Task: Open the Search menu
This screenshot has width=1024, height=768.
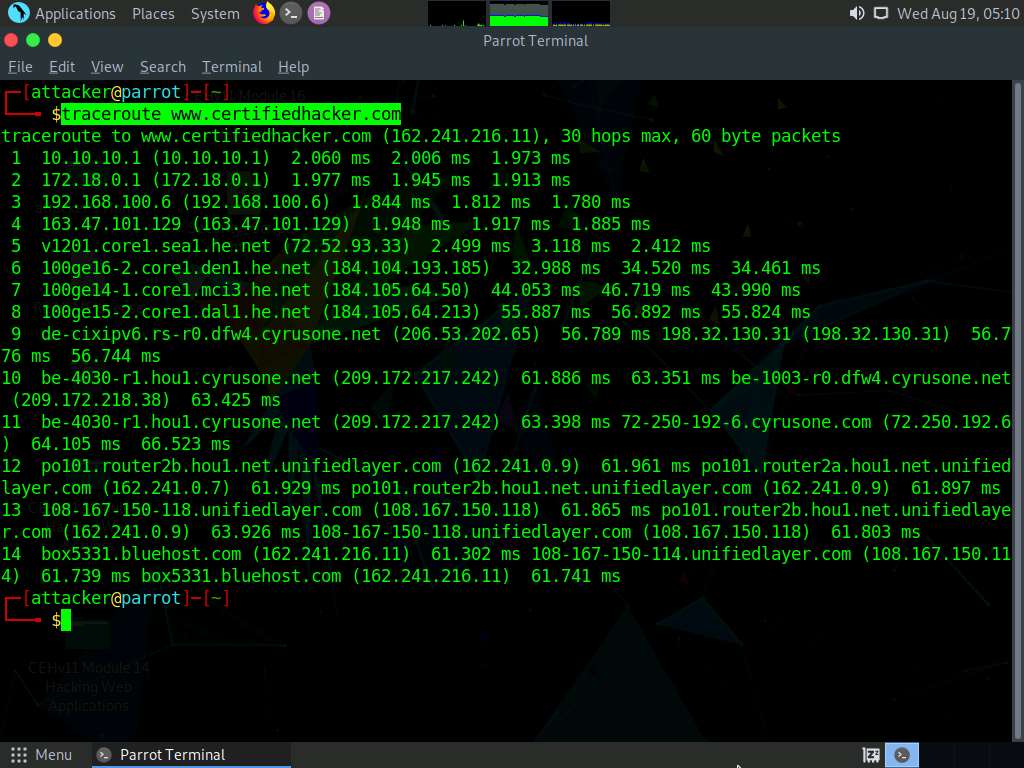Action: pyautogui.click(x=163, y=67)
